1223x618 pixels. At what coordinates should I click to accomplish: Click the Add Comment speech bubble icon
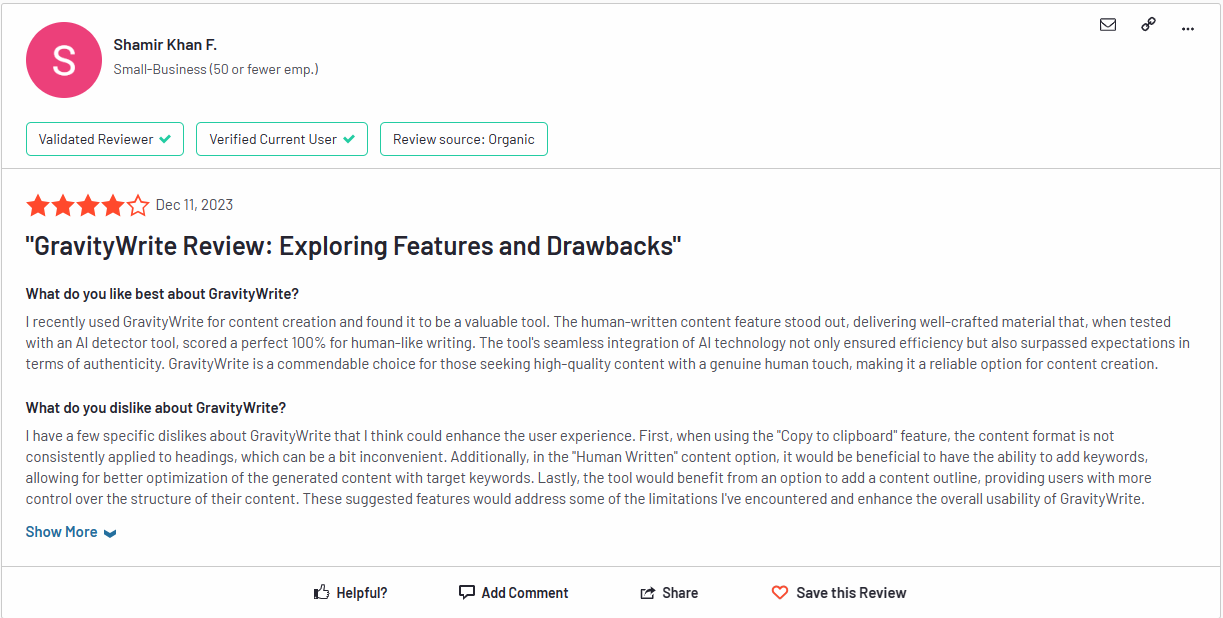467,592
